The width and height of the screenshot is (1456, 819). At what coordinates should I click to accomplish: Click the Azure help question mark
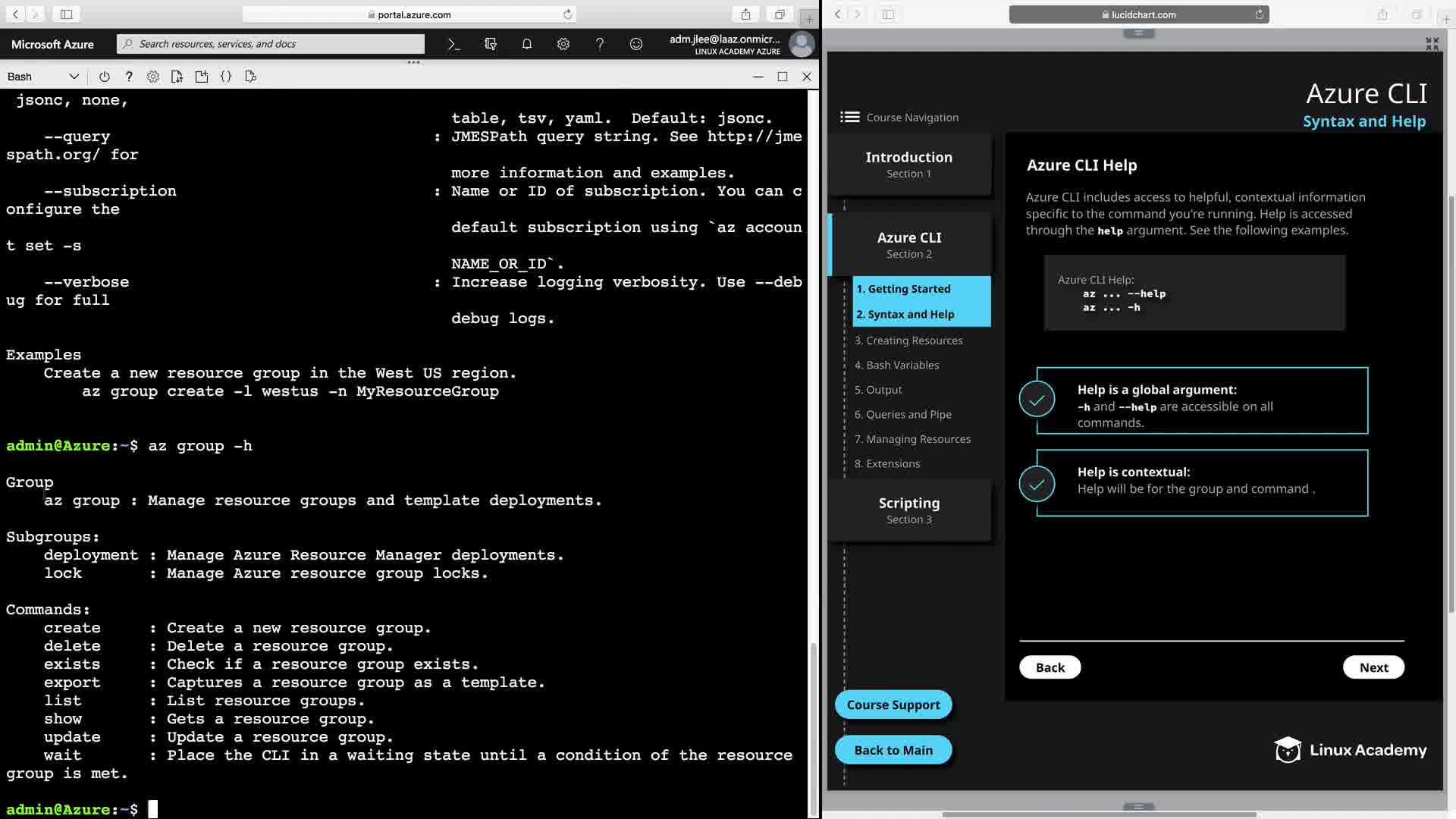tap(600, 44)
